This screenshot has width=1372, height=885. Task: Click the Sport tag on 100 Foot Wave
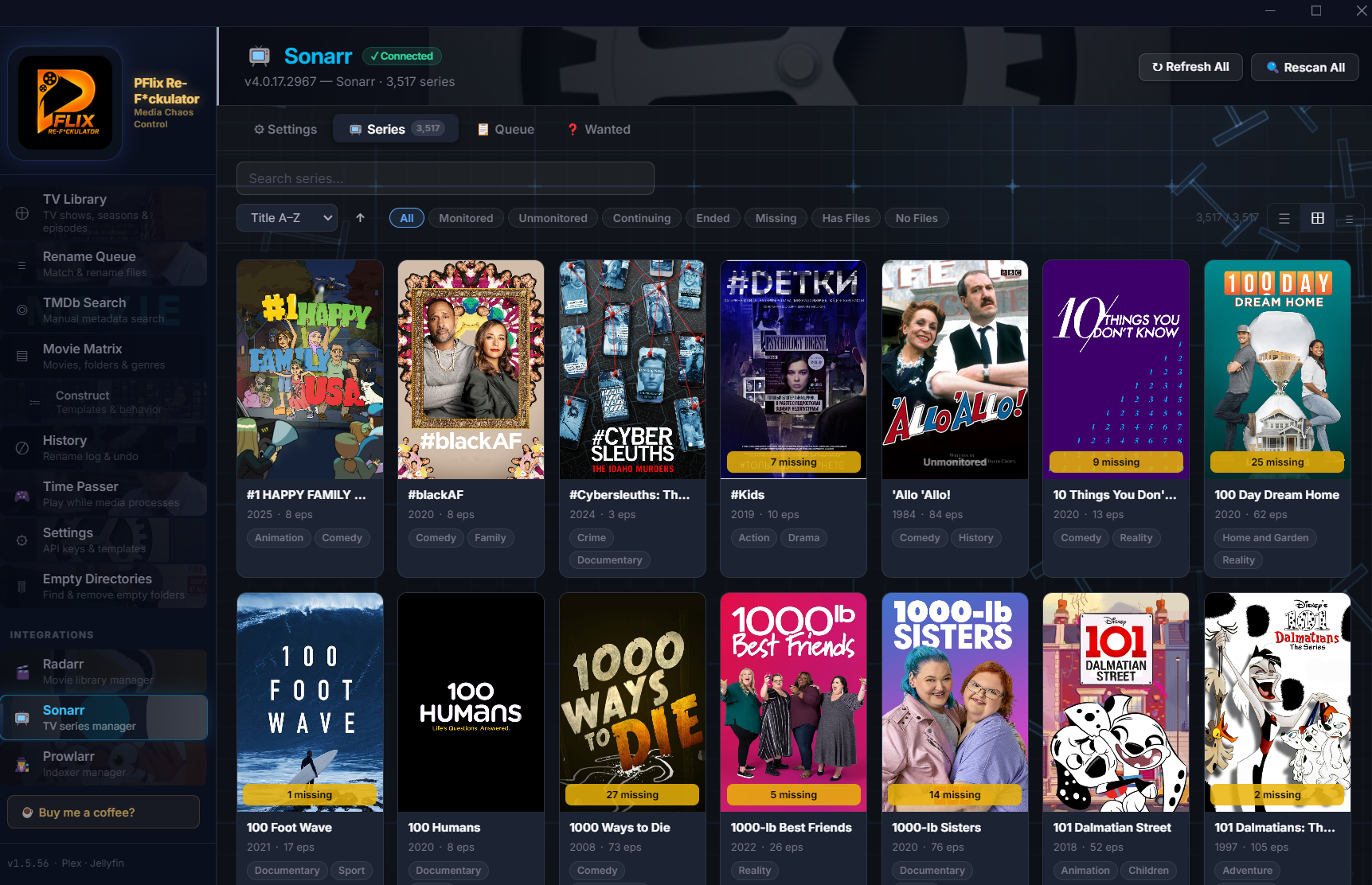(351, 871)
